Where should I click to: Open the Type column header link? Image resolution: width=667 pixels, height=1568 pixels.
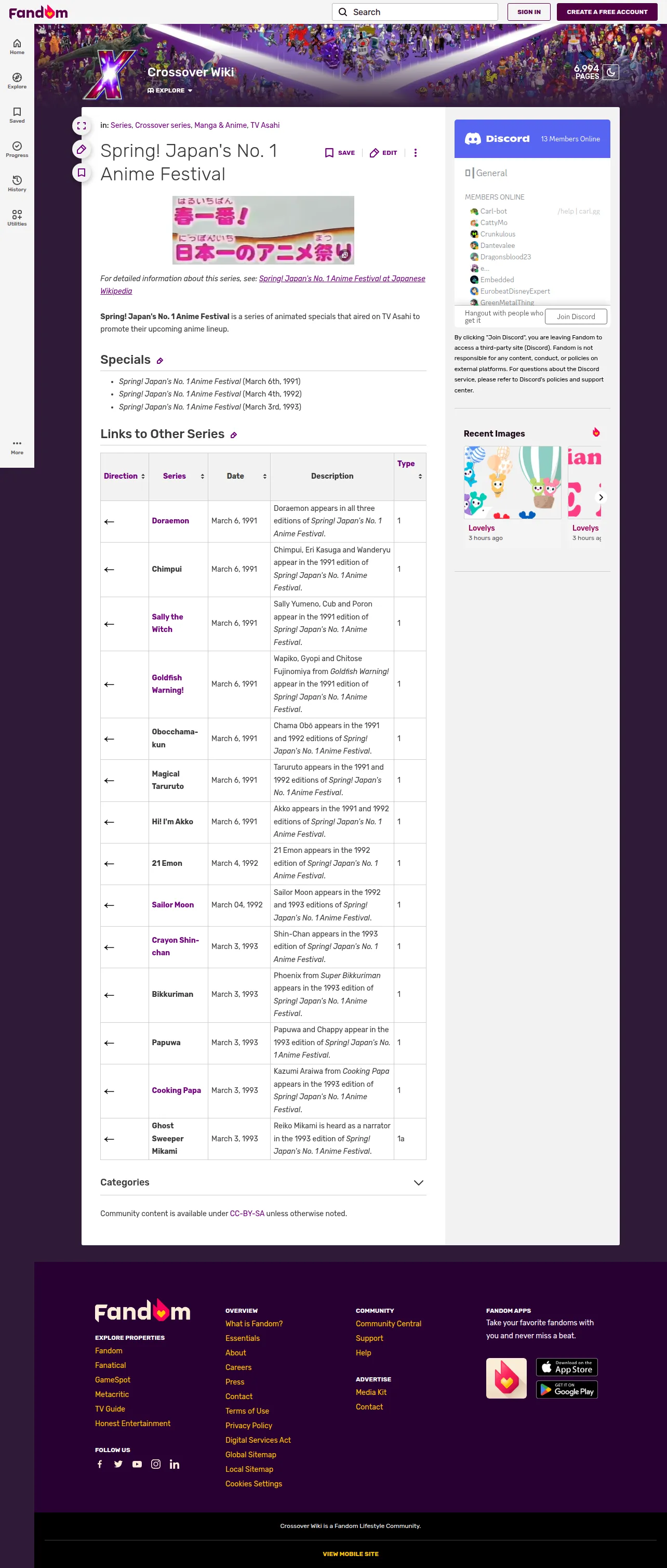pos(406,464)
